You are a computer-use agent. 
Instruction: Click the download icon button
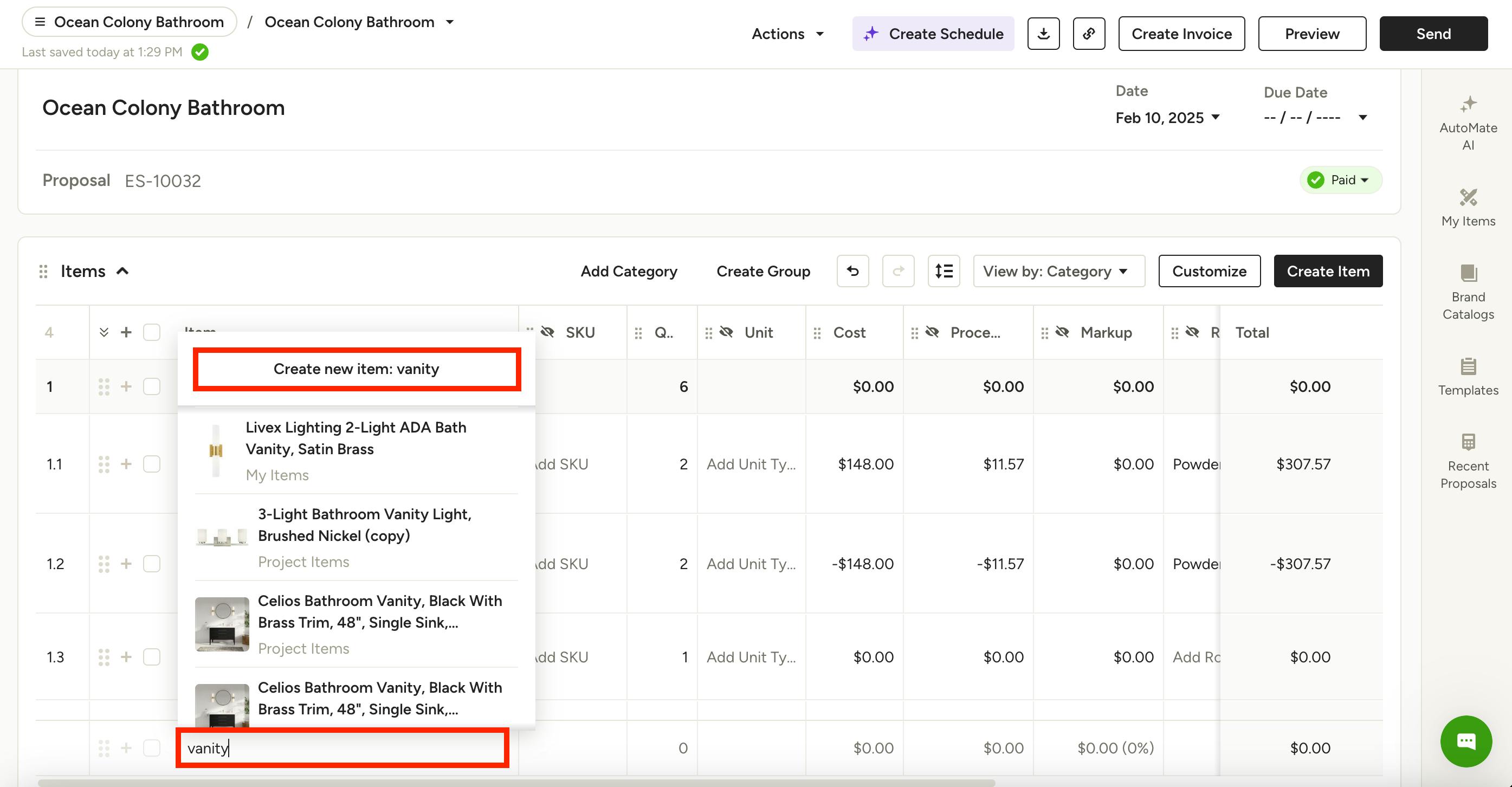click(1043, 34)
